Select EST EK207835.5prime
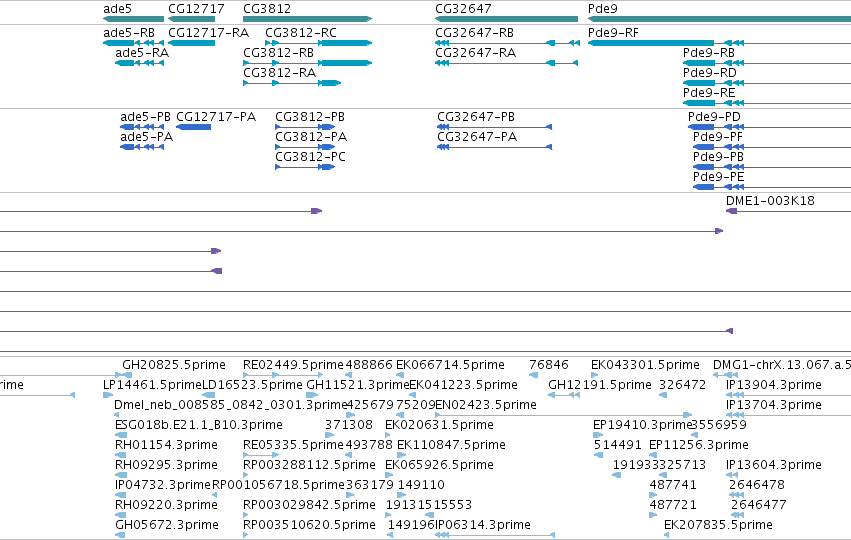This screenshot has height=540, width=851. pos(719,526)
